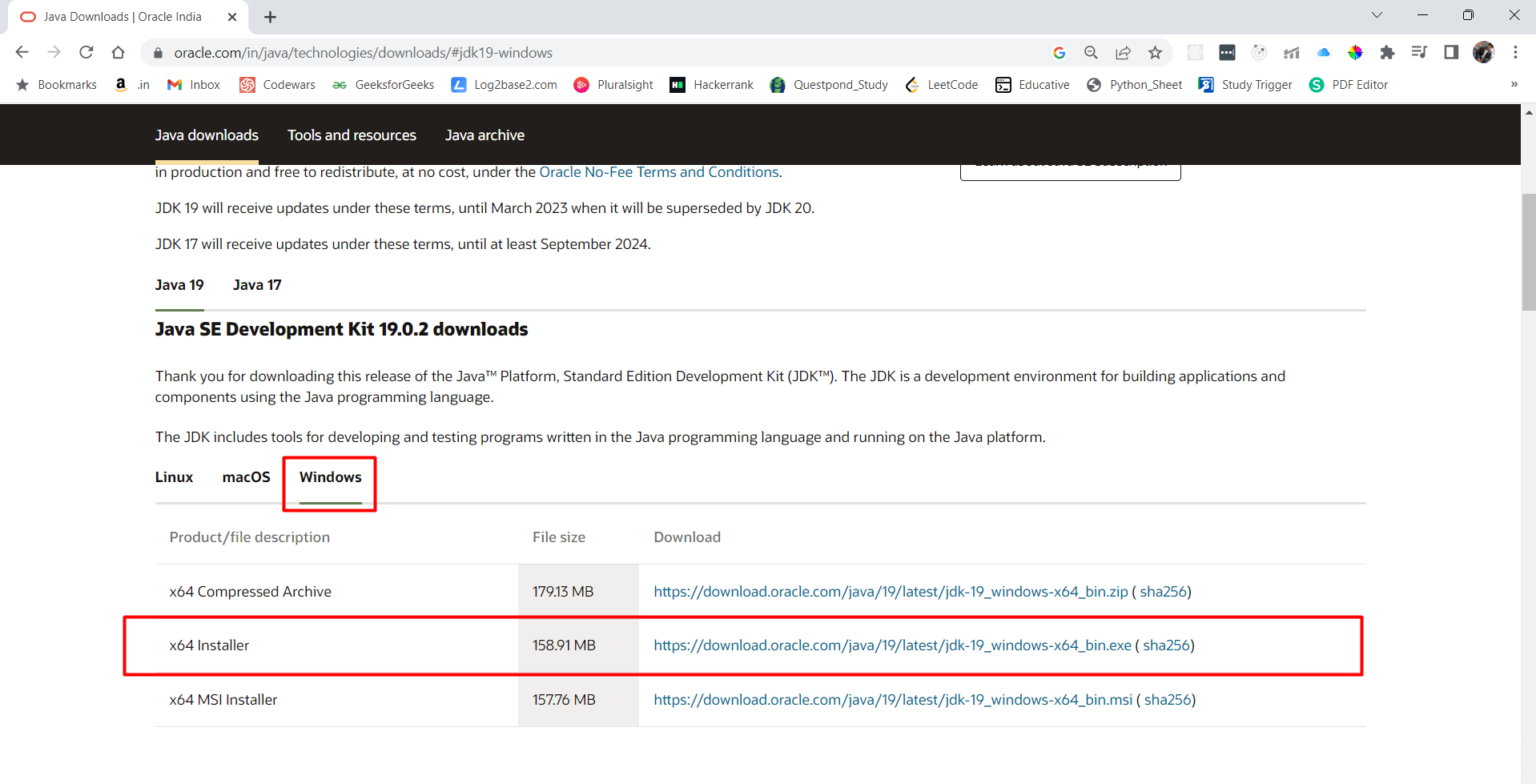Open a new browser tab

[x=270, y=17]
